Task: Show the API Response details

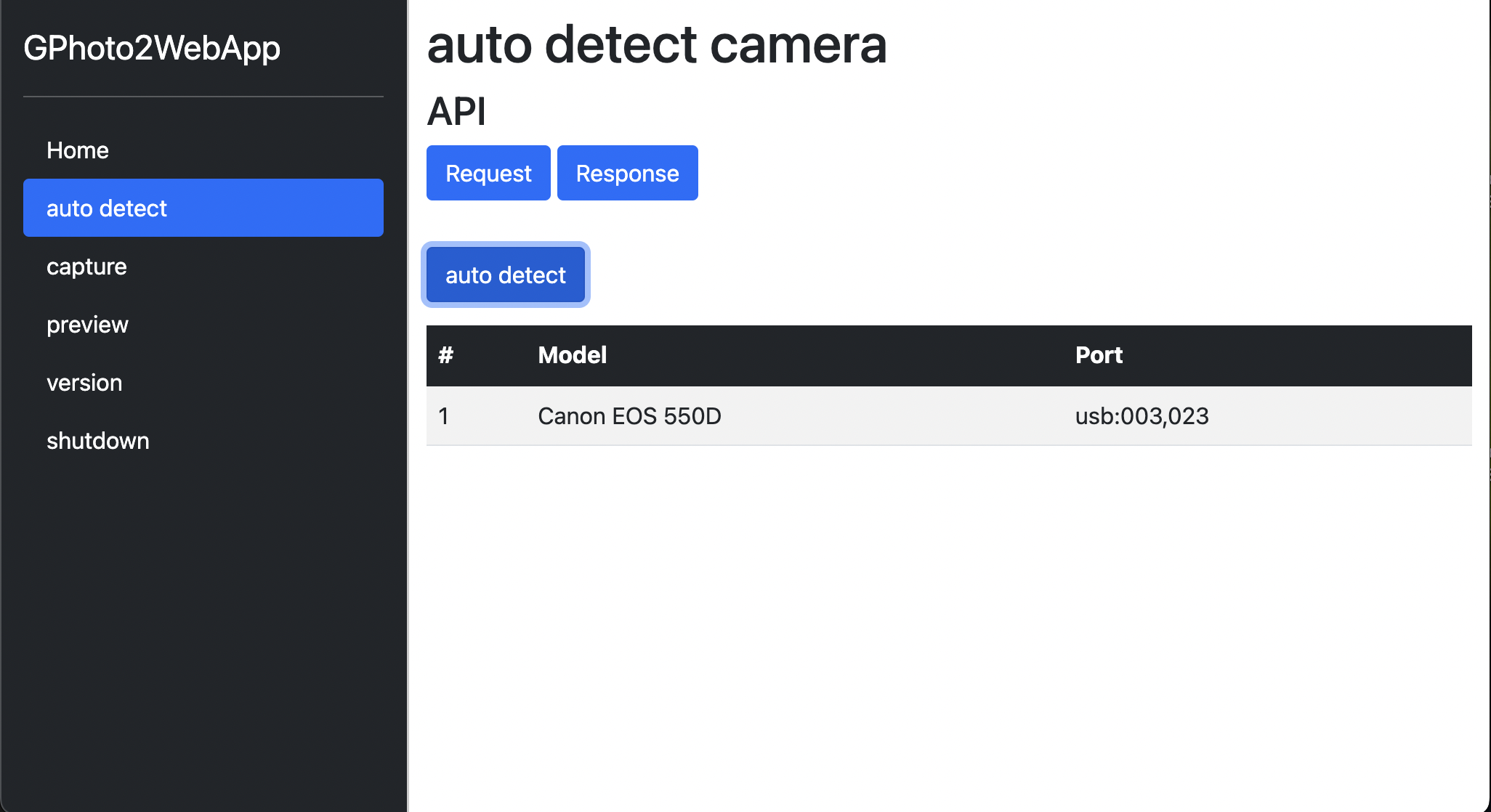Action: (x=628, y=173)
